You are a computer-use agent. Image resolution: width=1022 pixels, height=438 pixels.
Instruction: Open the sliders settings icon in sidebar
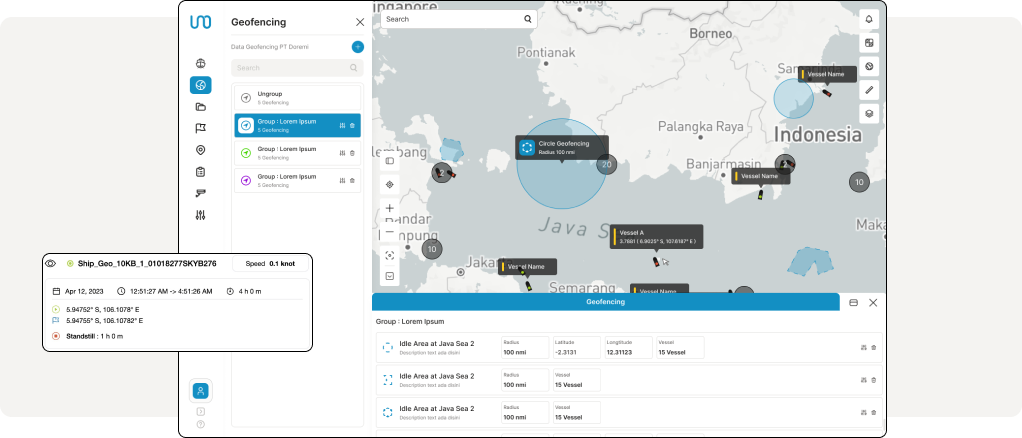(201, 215)
